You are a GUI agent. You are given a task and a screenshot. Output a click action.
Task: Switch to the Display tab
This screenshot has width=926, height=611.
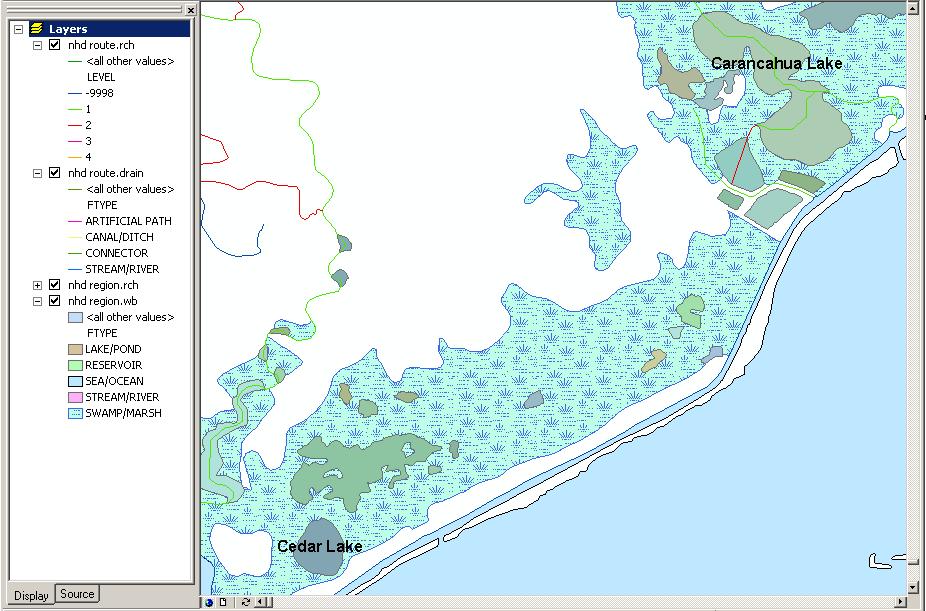tap(31, 595)
